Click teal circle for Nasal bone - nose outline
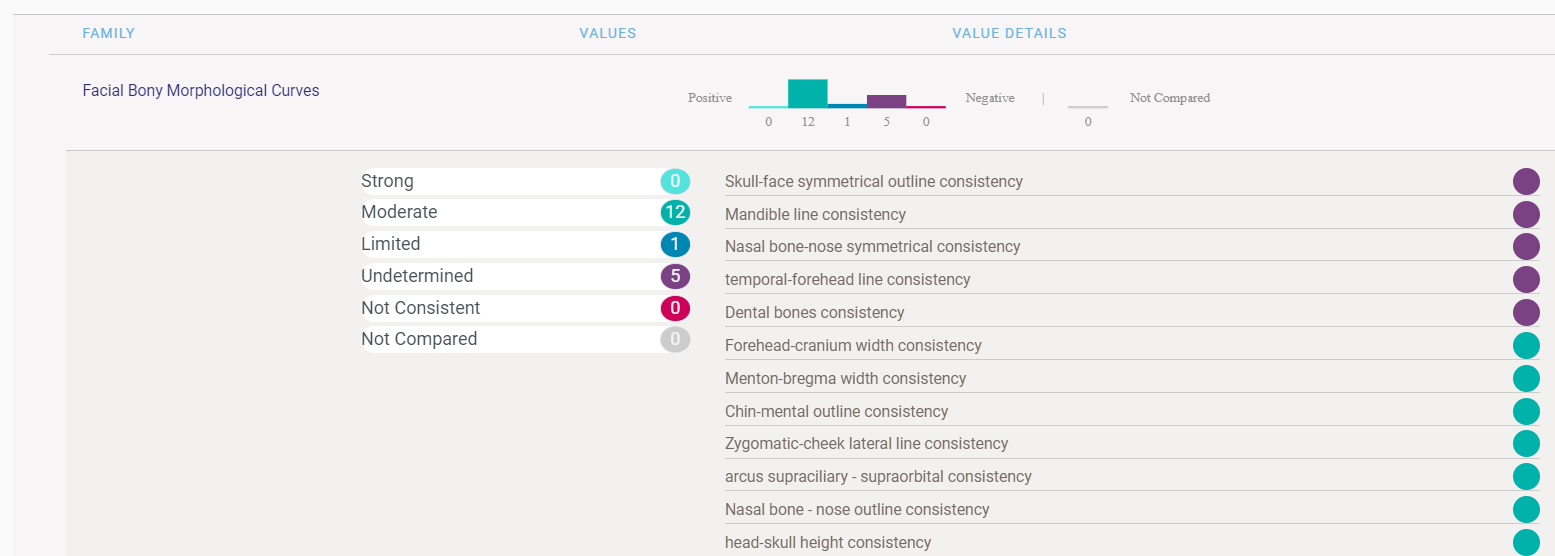The width and height of the screenshot is (1555, 556). tap(1525, 509)
